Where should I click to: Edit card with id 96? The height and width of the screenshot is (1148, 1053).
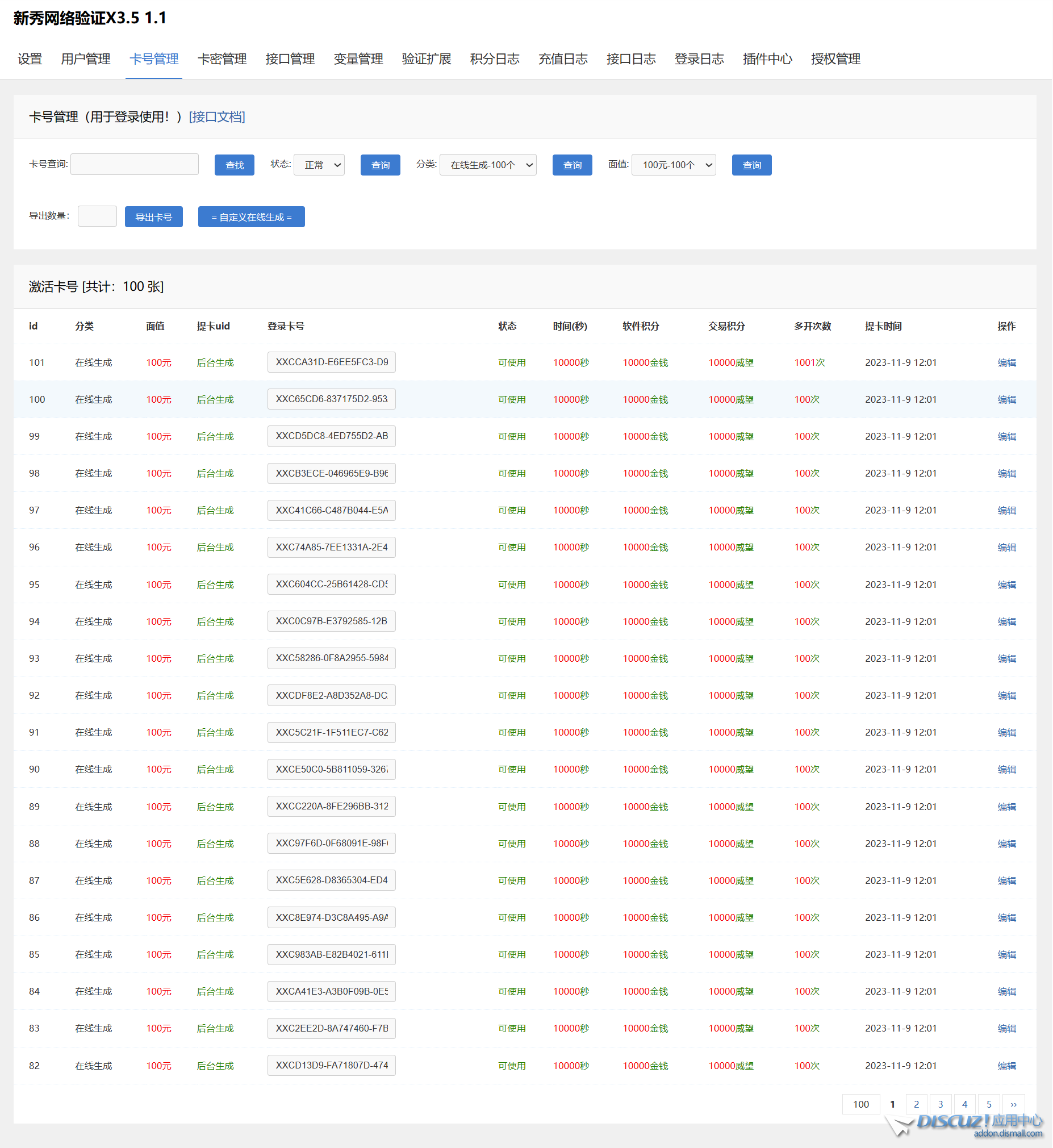tap(1007, 548)
